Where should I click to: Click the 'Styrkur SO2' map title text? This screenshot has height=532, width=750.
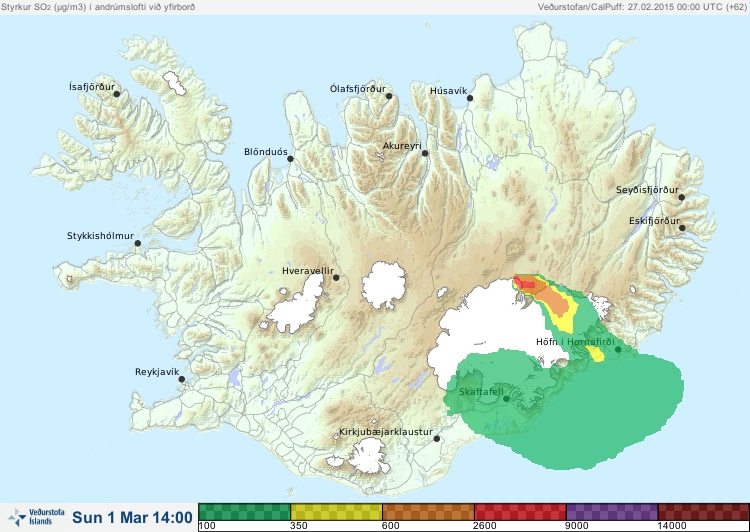tap(98, 7)
